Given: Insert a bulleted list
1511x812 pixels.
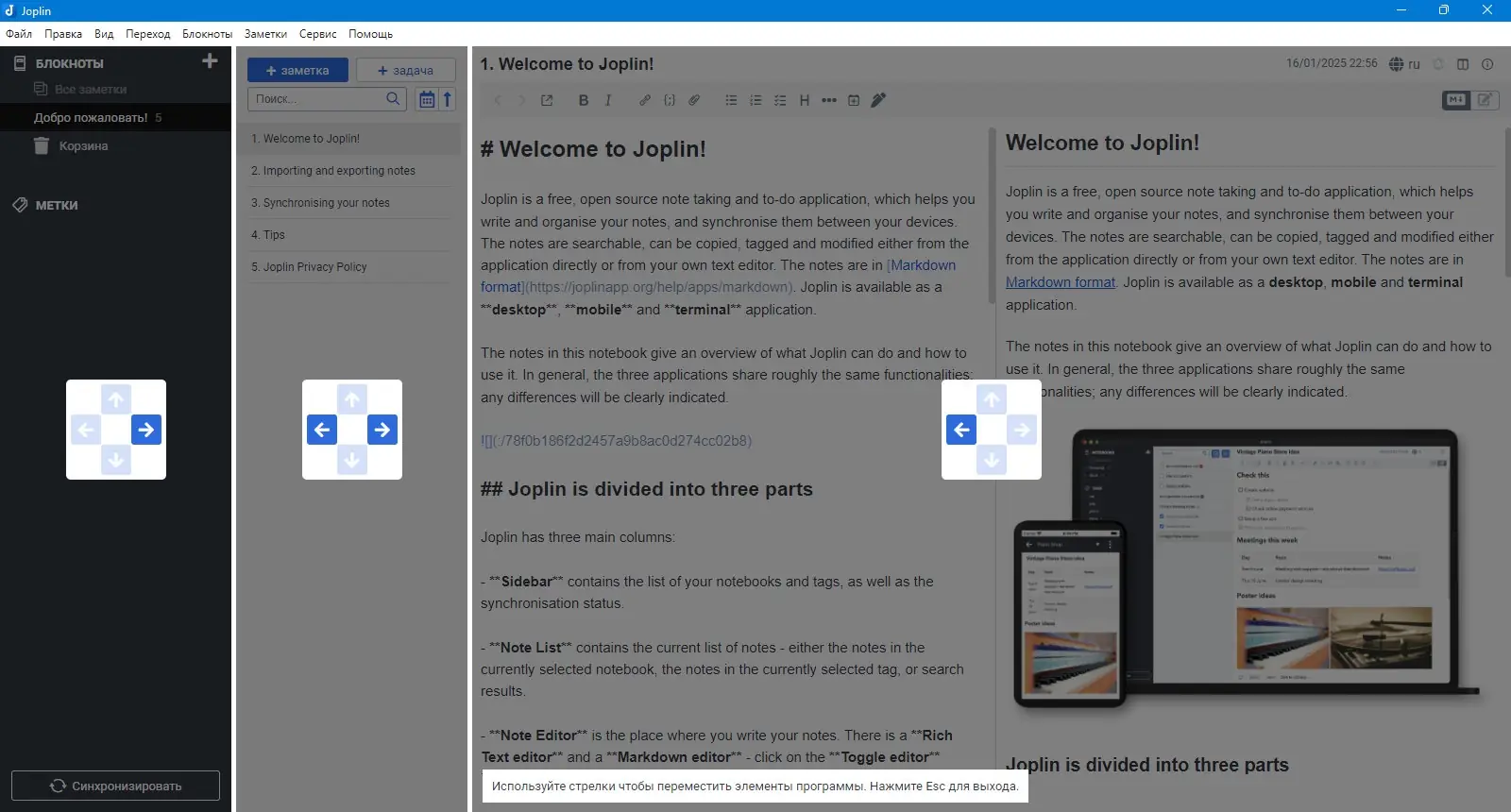Looking at the screenshot, I should tap(731, 100).
